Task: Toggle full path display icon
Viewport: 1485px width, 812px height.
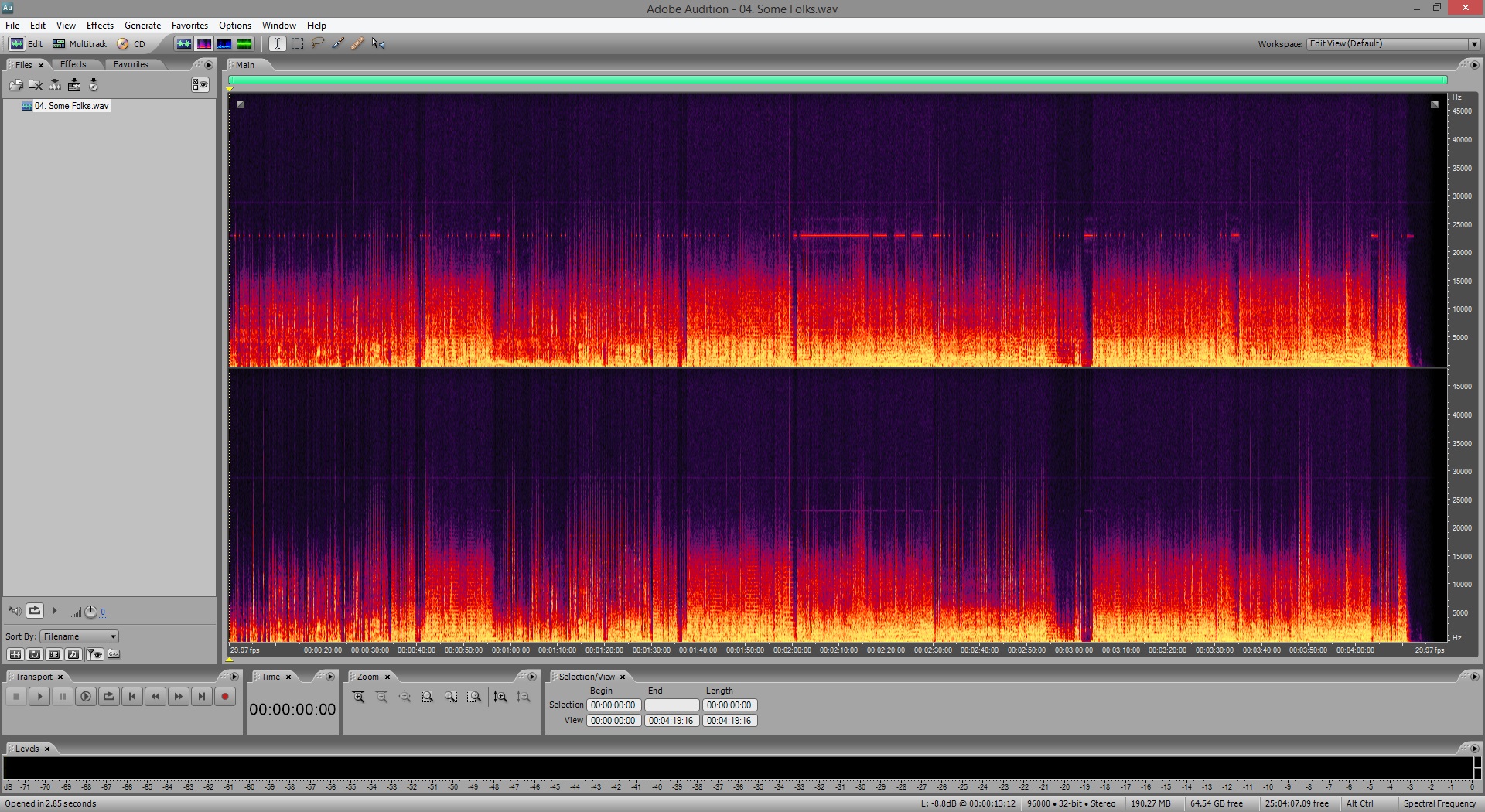Action: [114, 654]
